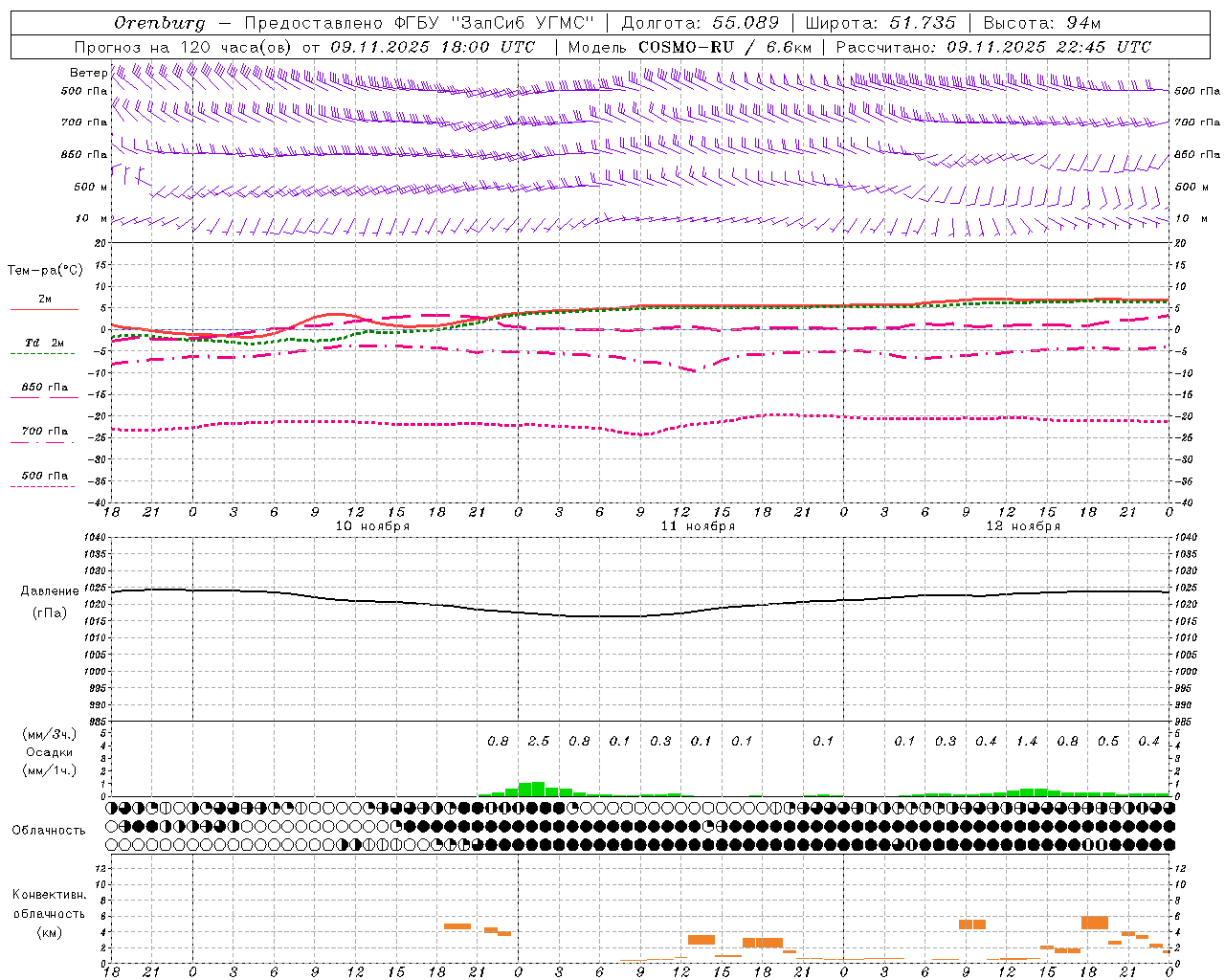Click the "(мм/3ч.)" precipitation unit label
This screenshot has height=980, width=1225.
(50, 734)
